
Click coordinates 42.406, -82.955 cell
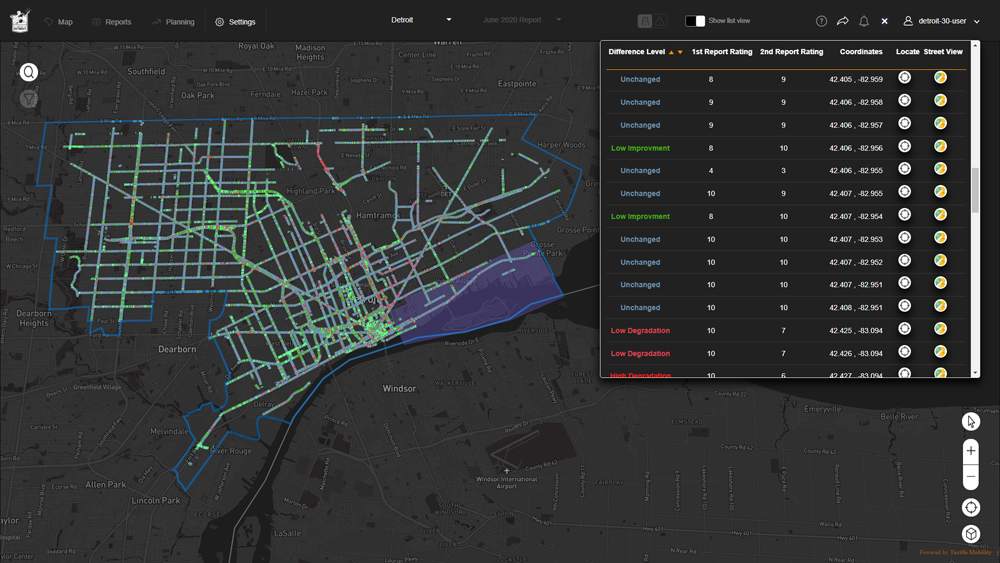coord(856,171)
